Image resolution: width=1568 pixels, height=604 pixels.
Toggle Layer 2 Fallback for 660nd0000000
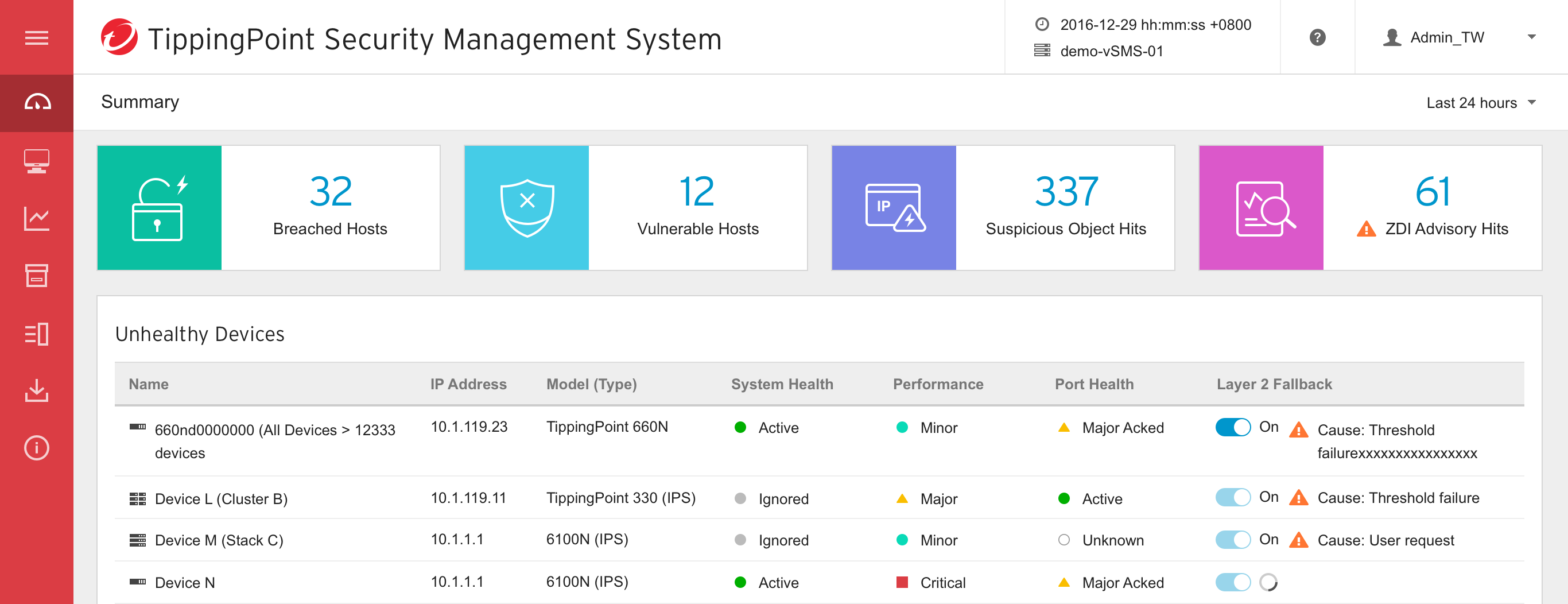click(x=1233, y=427)
